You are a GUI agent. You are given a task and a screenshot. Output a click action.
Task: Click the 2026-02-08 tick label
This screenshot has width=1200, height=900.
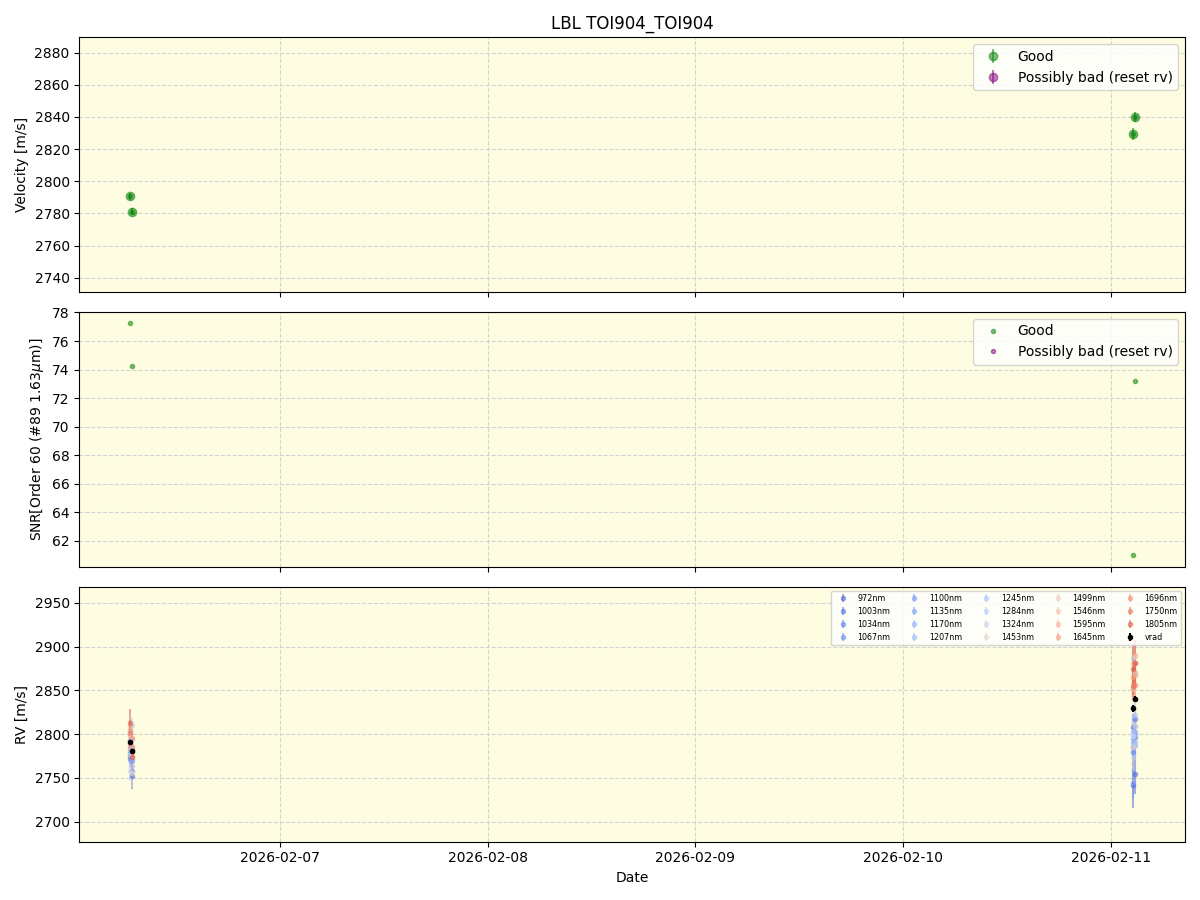pos(489,855)
